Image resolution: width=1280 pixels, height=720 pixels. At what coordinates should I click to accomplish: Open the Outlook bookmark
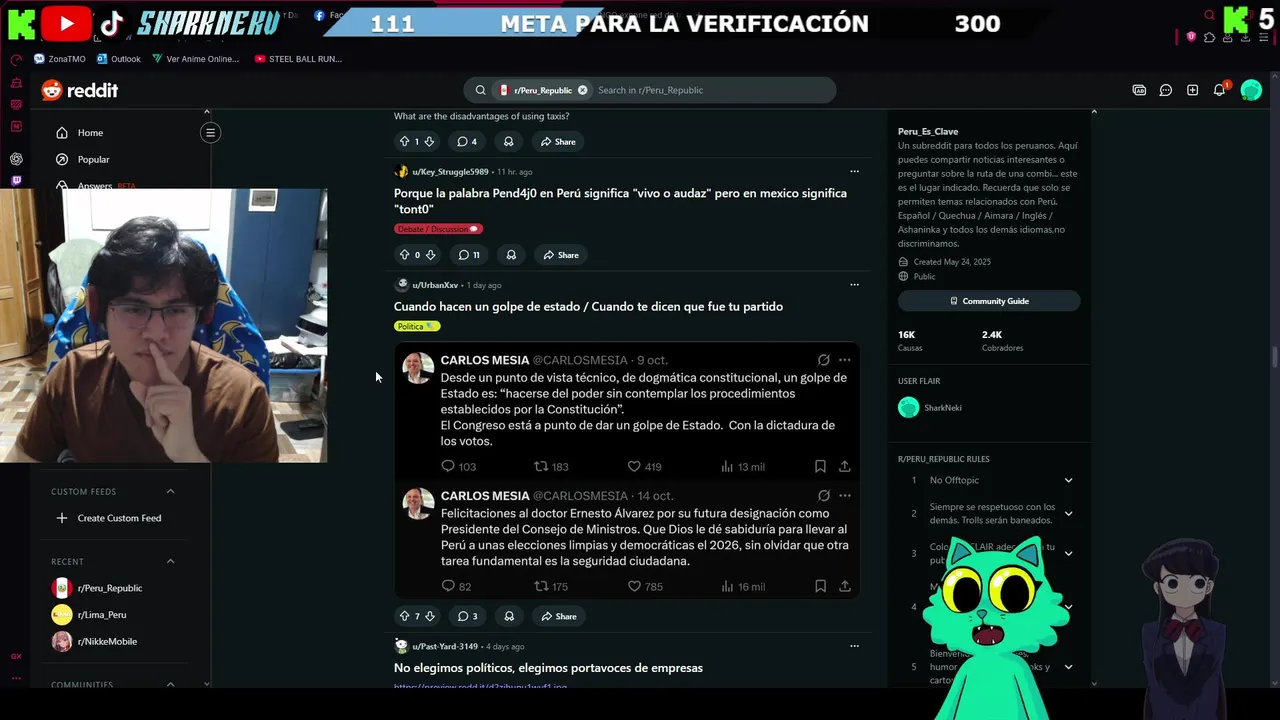pos(119,59)
